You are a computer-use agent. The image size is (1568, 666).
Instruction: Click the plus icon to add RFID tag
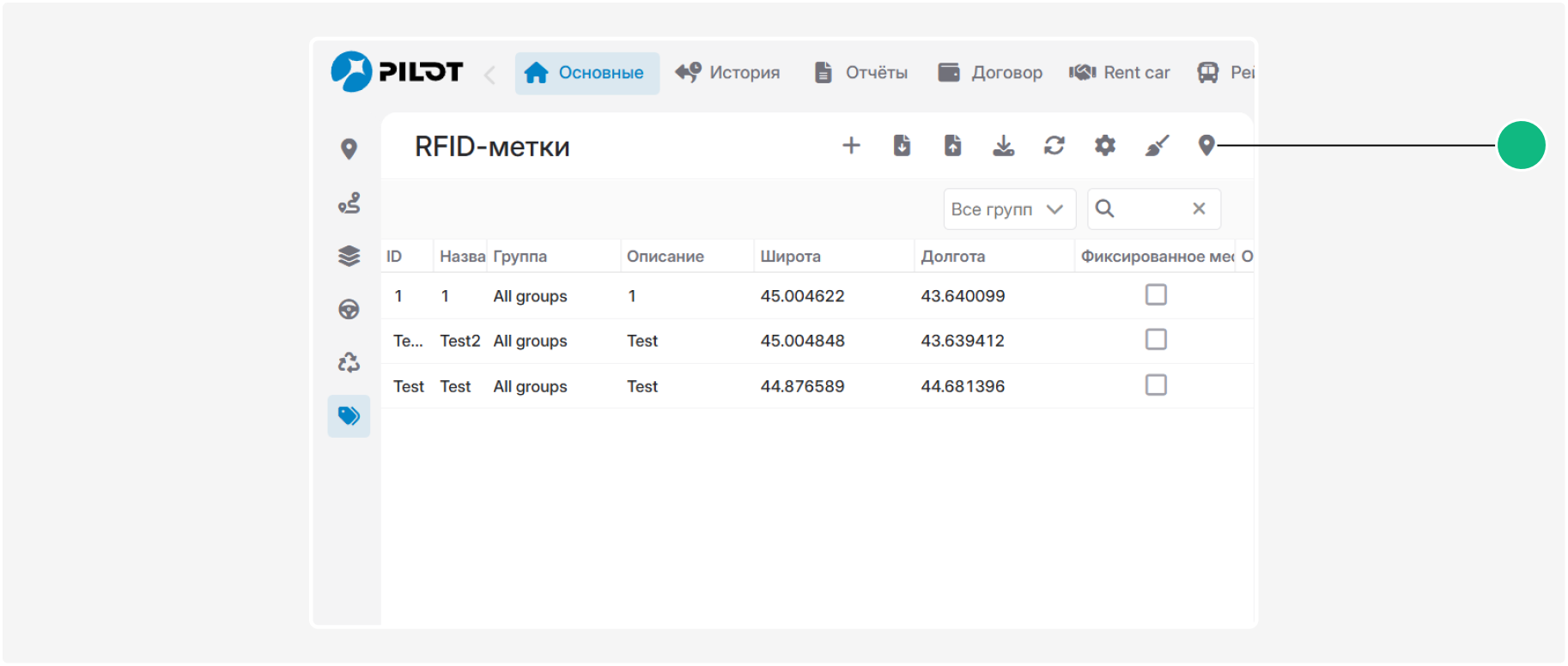click(x=851, y=146)
